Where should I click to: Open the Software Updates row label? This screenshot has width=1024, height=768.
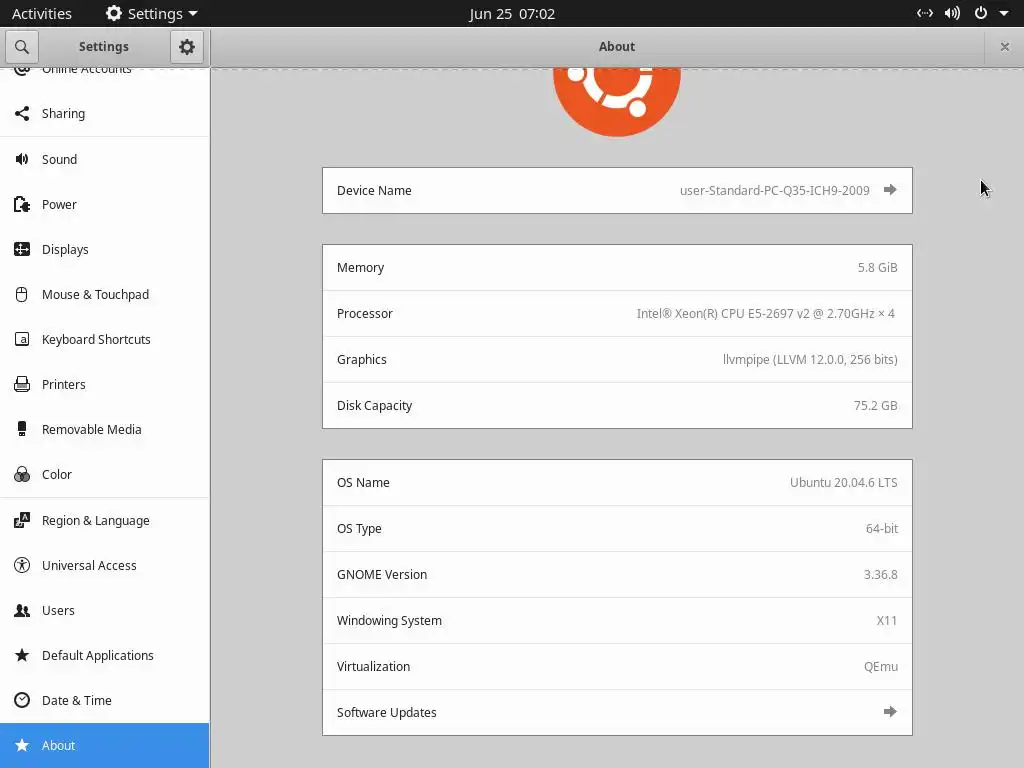click(387, 712)
